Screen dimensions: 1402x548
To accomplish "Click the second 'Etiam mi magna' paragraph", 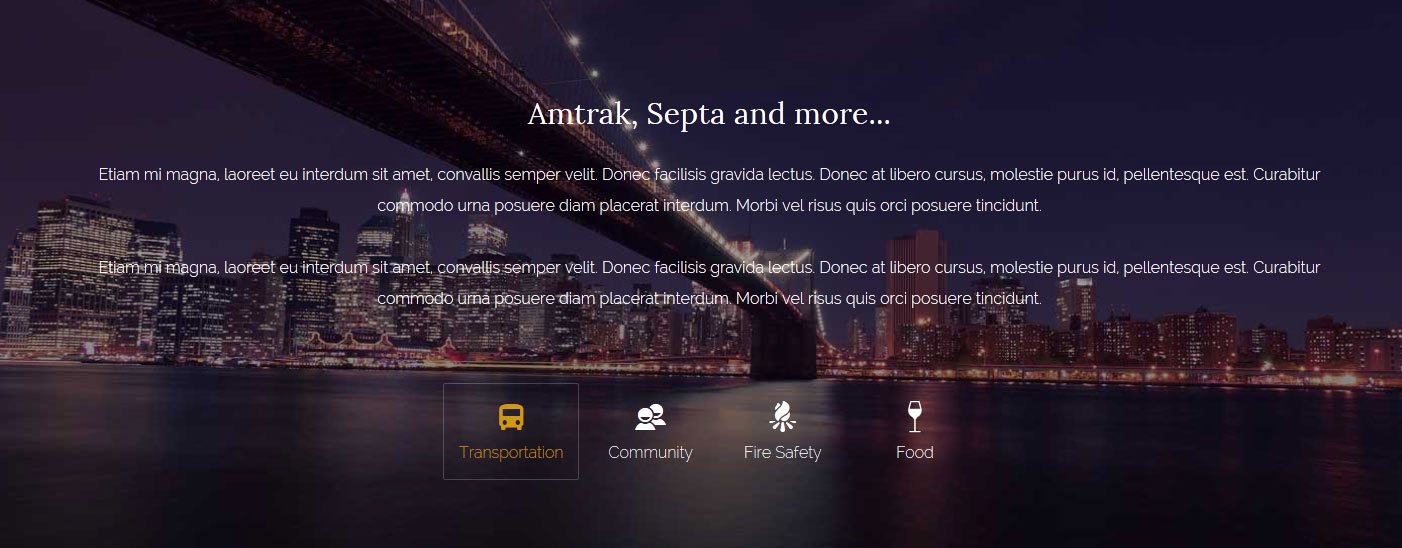I will 709,283.
